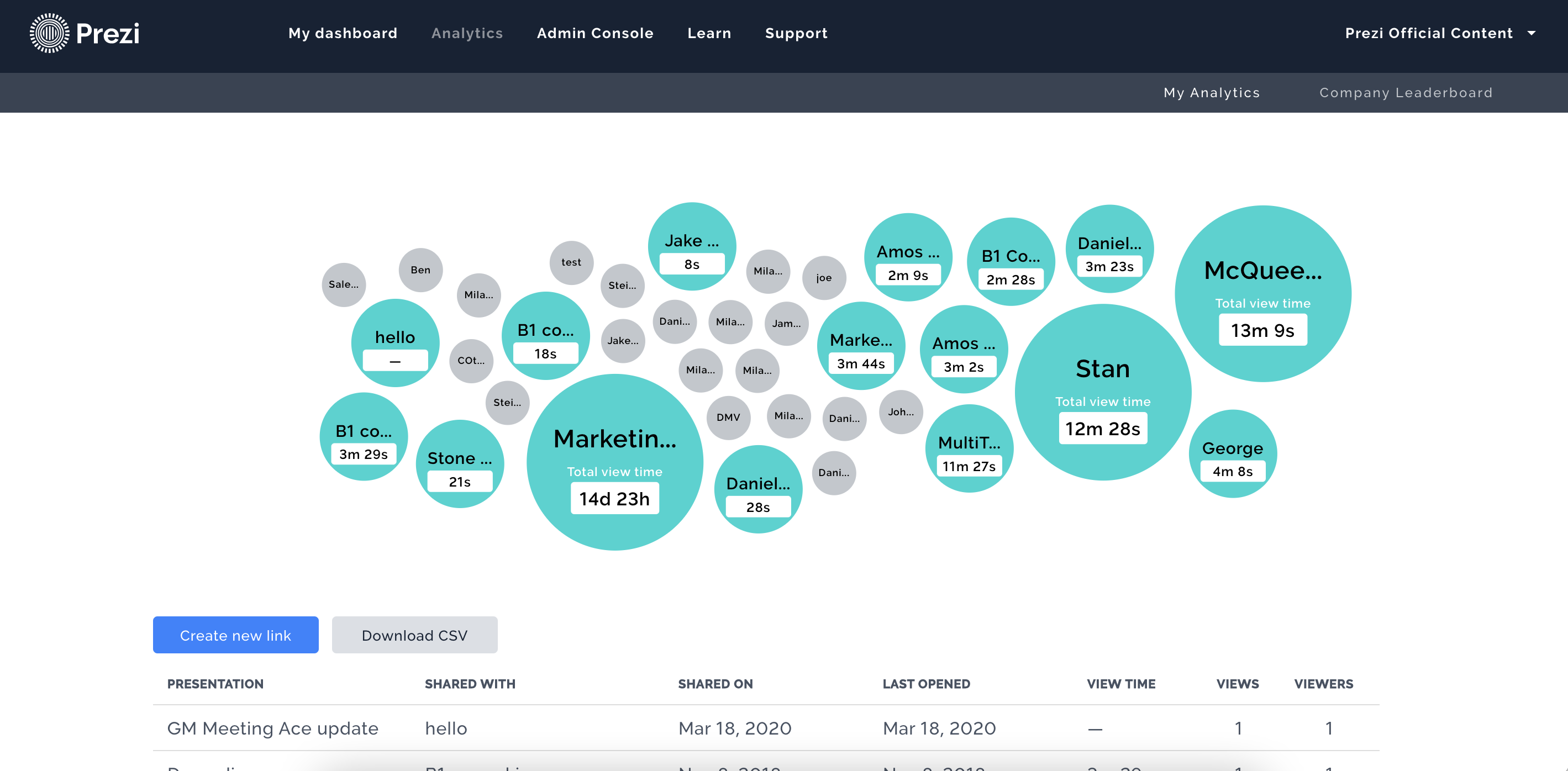The width and height of the screenshot is (1568, 771).
Task: Open the My dashboard menu item
Action: [x=343, y=33]
